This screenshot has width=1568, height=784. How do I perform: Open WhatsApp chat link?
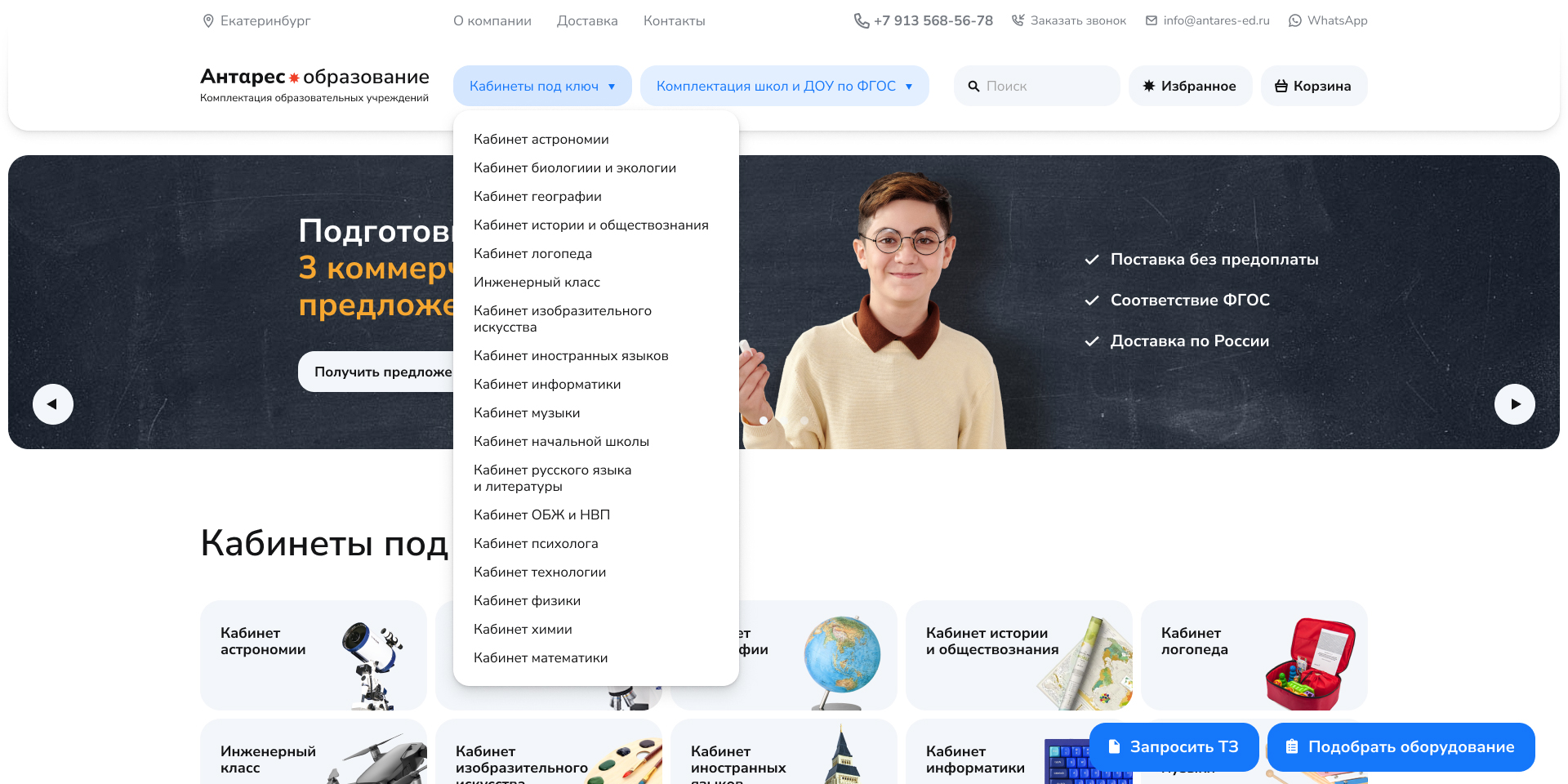click(x=1338, y=20)
